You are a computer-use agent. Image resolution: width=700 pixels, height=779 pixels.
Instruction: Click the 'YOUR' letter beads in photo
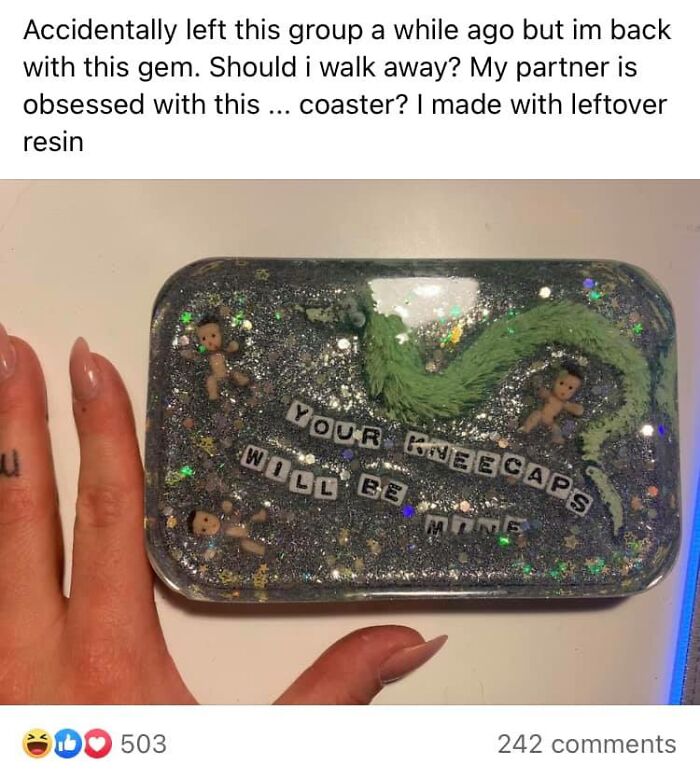click(335, 426)
